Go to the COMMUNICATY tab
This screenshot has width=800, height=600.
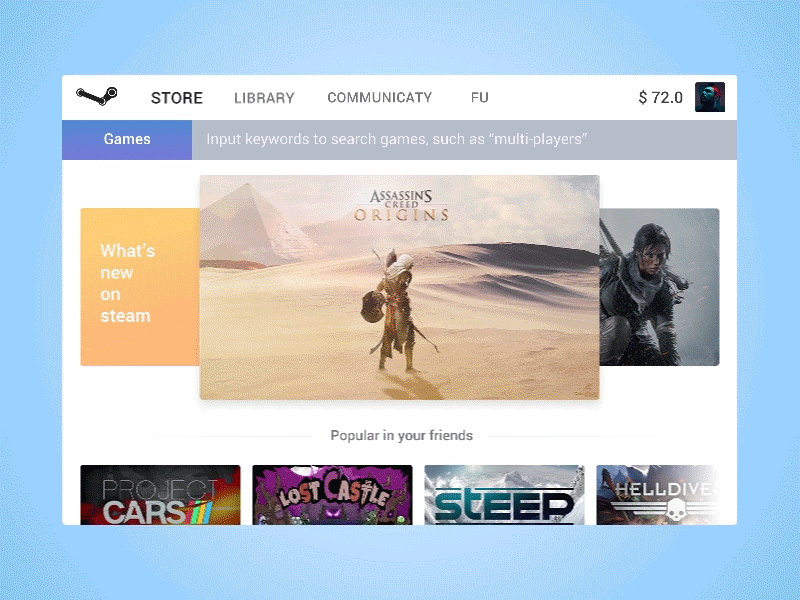point(380,97)
